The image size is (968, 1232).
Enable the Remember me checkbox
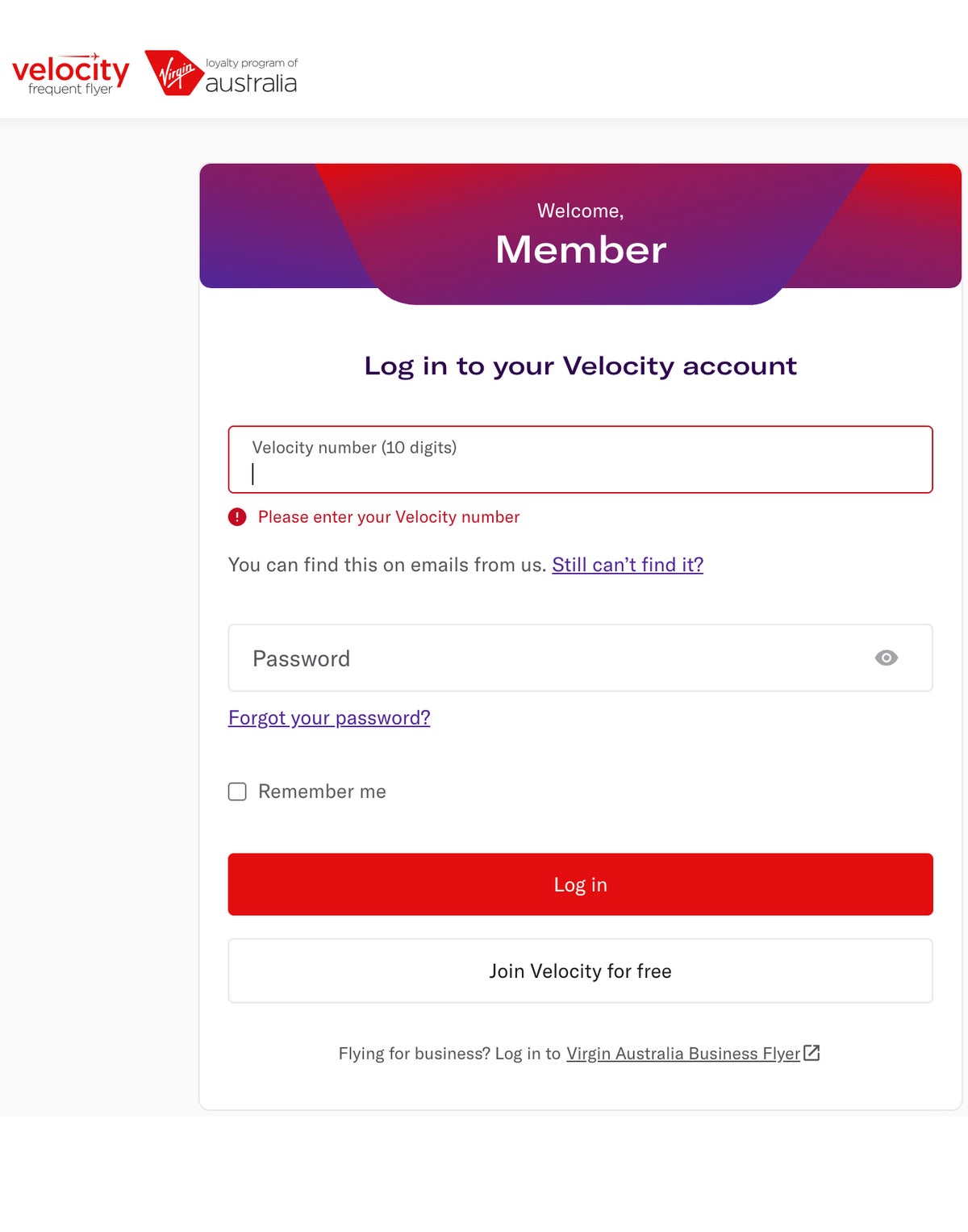tap(237, 791)
